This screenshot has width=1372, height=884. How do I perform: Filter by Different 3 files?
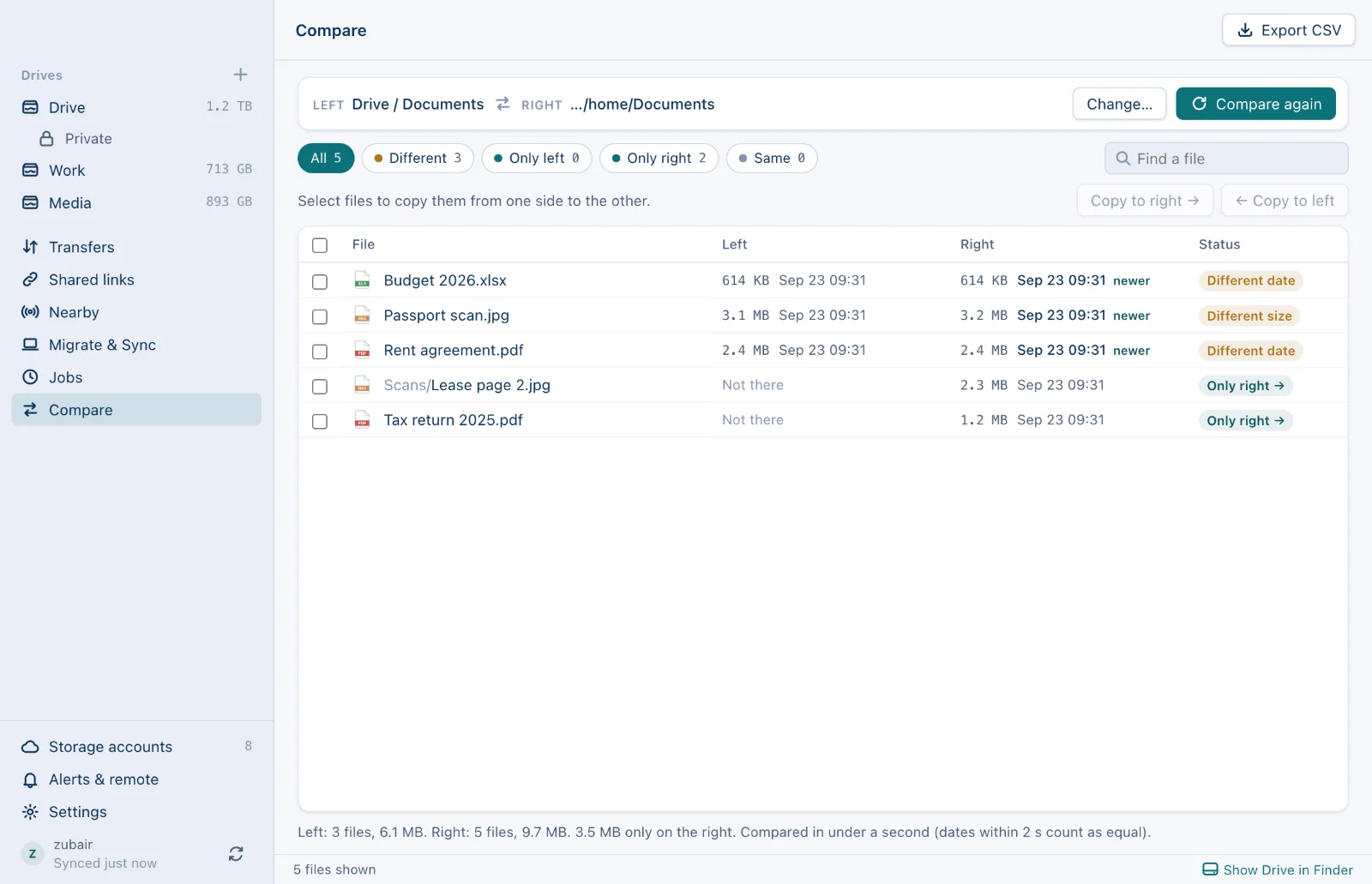pos(418,158)
